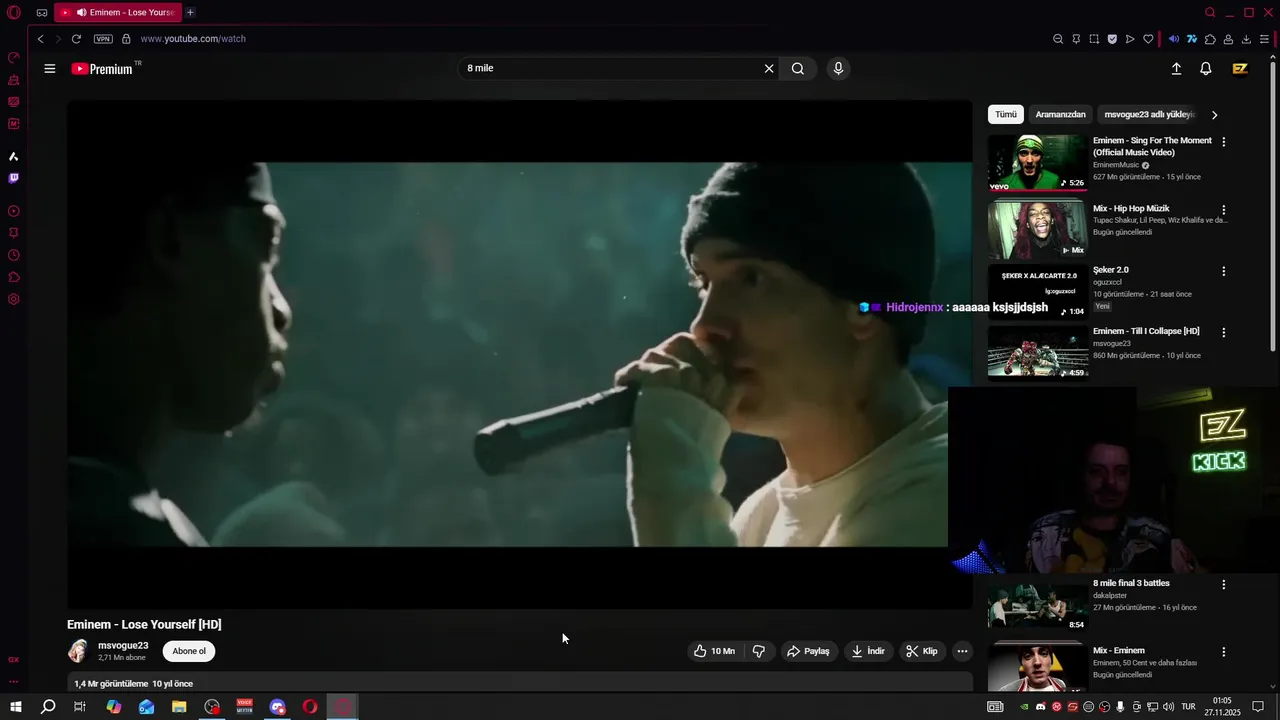Open the YouTube guide hamburger menu
Screen dimensions: 1280x720
coord(49,69)
